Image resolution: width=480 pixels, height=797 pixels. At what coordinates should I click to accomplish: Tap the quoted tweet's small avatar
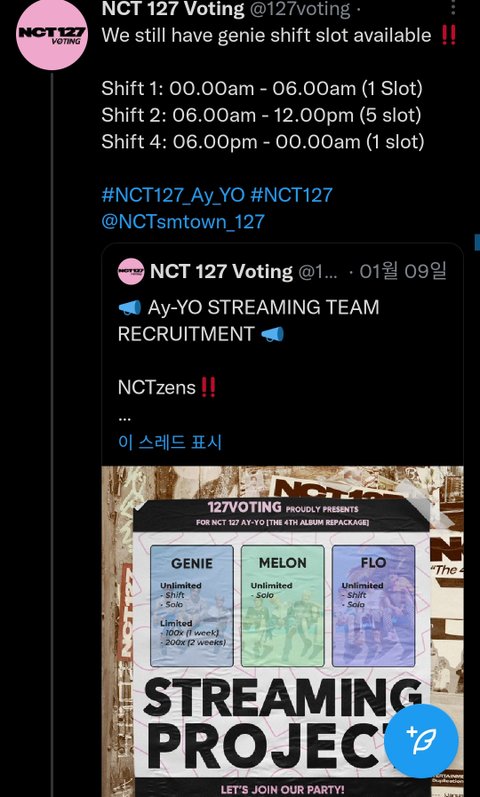click(131, 271)
